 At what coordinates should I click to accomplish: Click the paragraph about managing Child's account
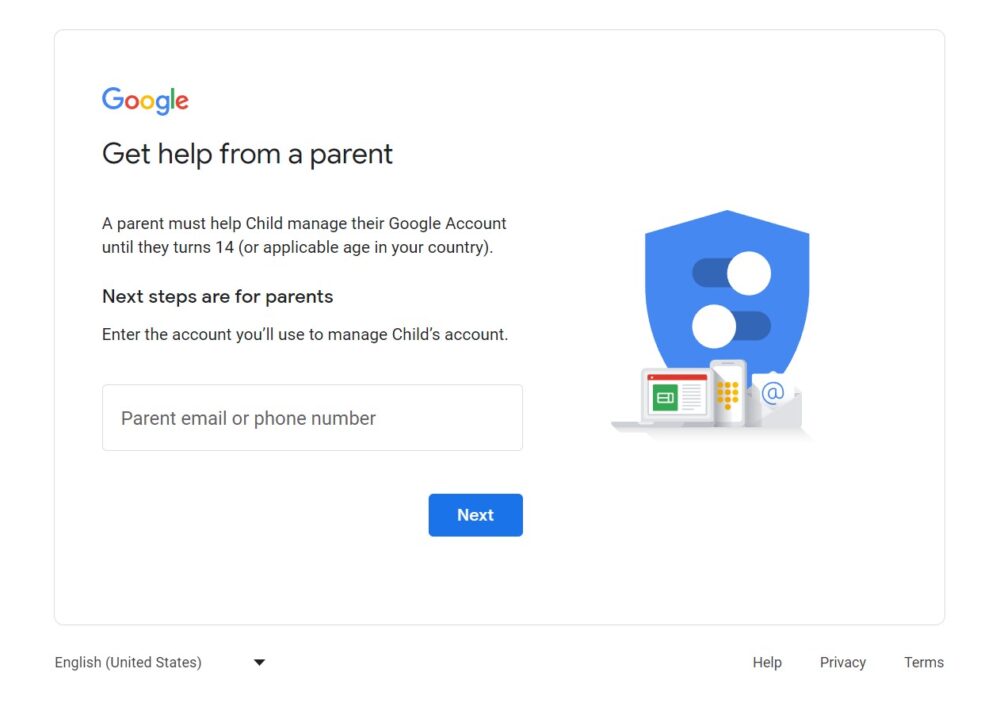tap(303, 235)
